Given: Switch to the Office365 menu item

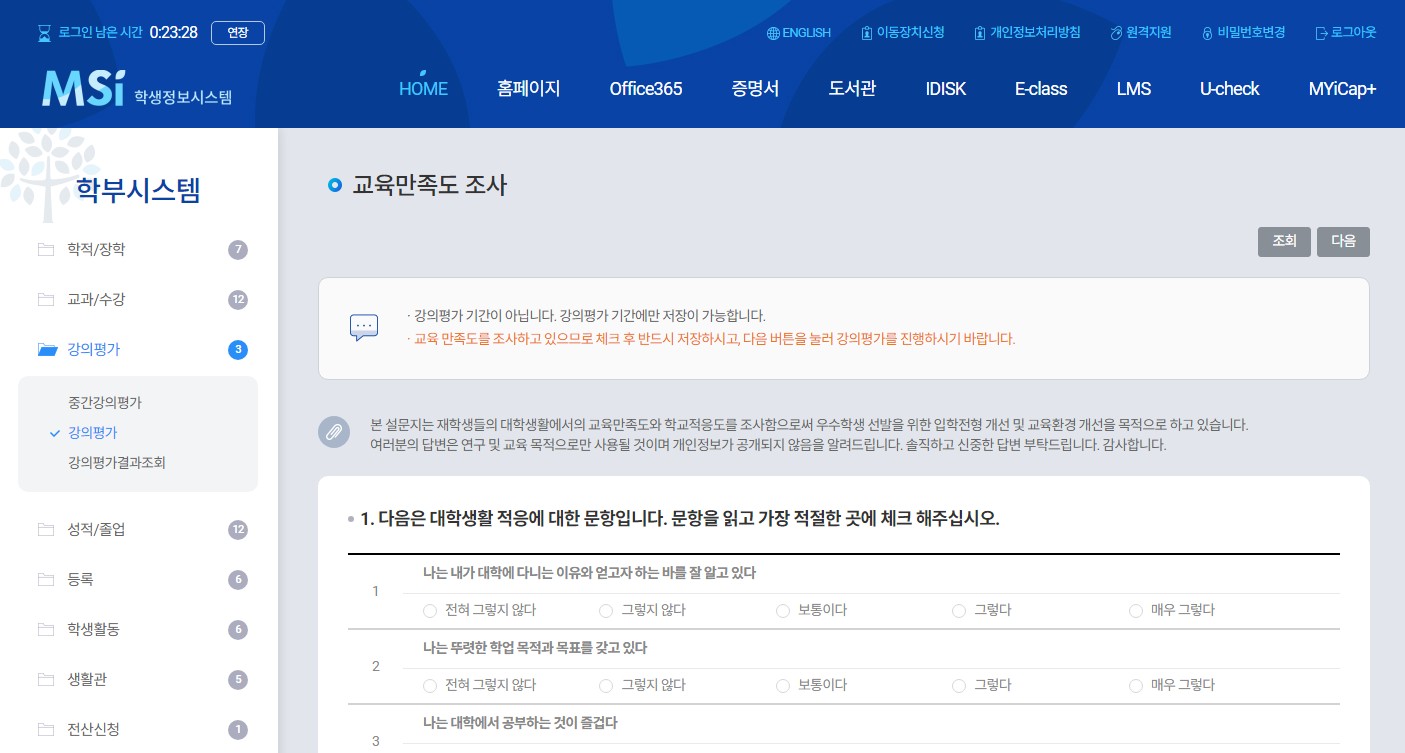Looking at the screenshot, I should click(646, 89).
